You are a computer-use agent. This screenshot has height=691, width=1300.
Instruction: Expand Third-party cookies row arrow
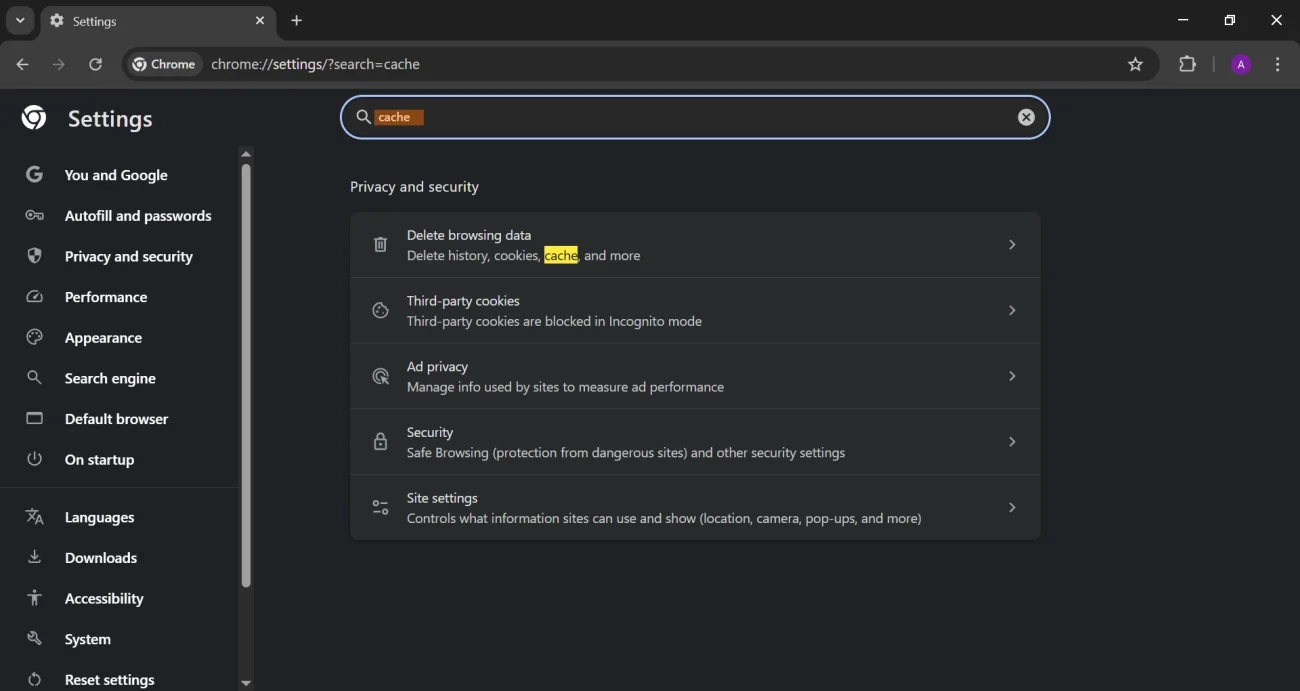pos(1012,311)
